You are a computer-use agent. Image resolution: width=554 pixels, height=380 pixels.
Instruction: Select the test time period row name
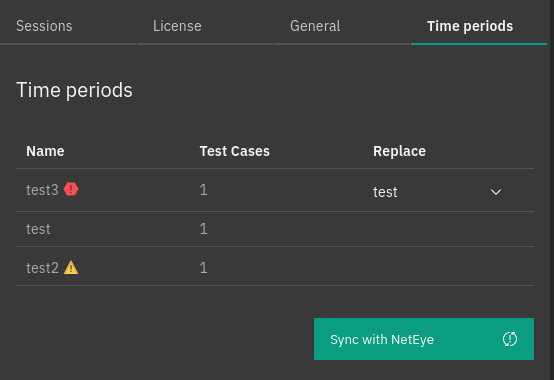click(38, 229)
